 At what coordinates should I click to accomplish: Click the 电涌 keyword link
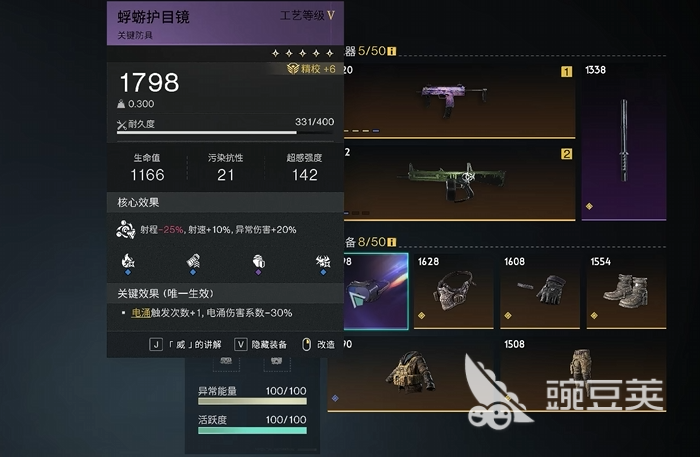[141, 313]
